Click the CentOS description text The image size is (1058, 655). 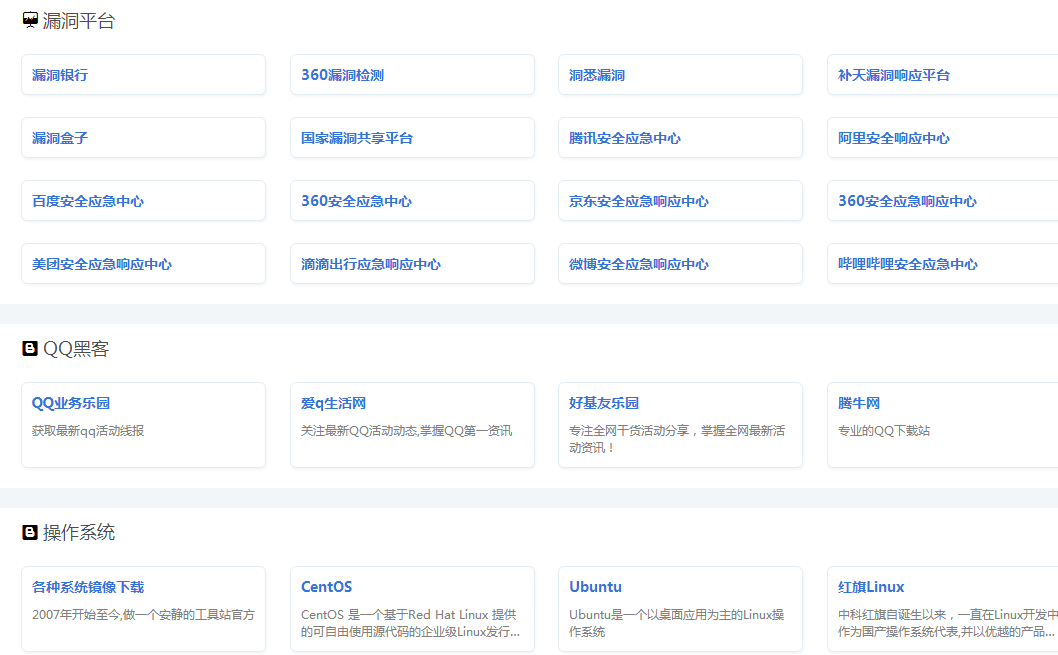coord(410,623)
